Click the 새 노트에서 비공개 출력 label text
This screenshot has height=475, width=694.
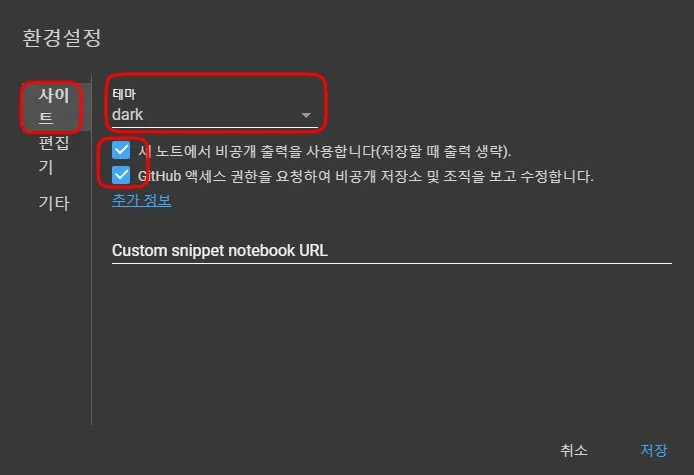click(324, 151)
